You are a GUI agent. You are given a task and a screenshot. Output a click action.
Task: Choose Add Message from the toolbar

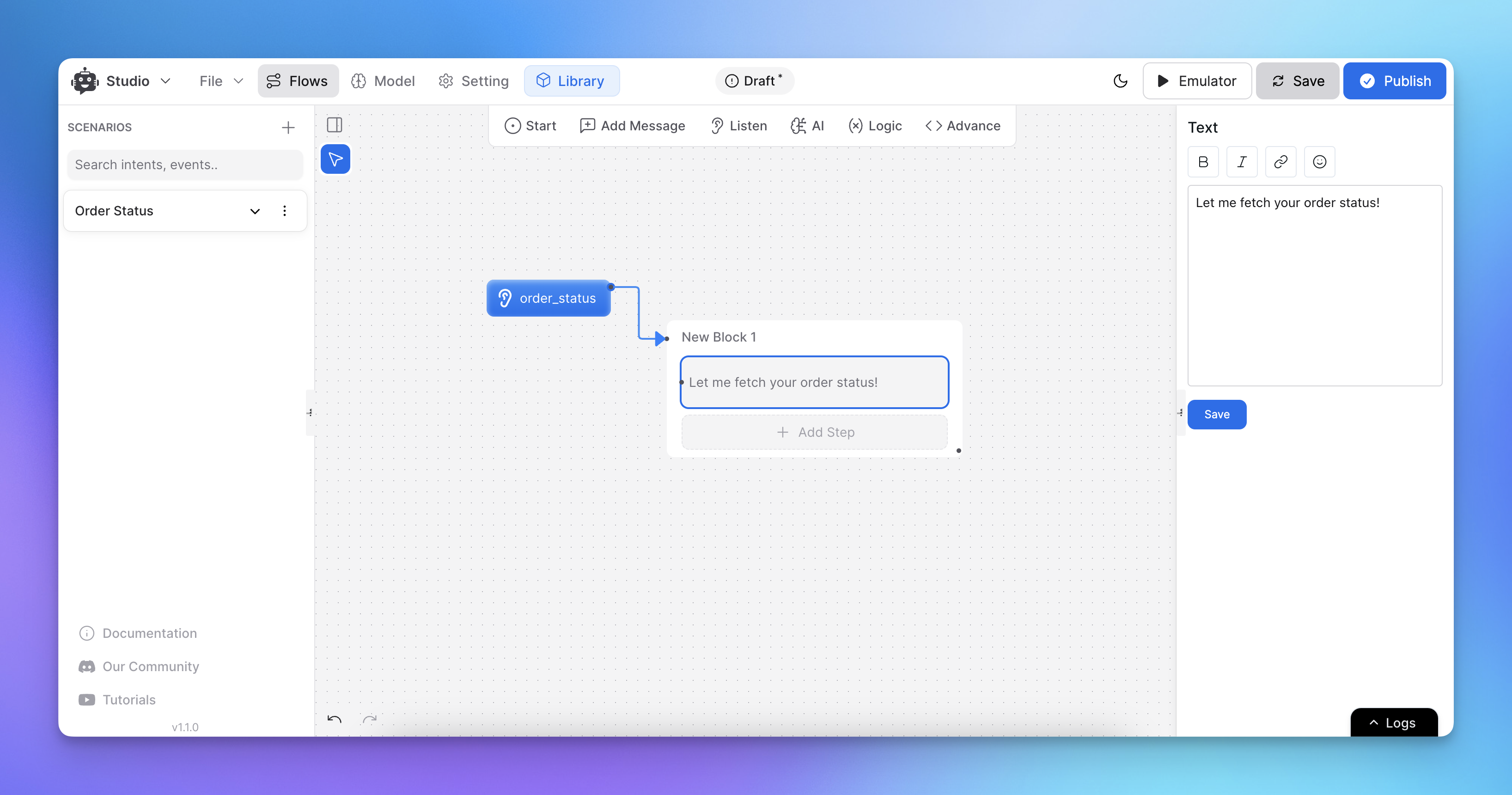(x=632, y=126)
